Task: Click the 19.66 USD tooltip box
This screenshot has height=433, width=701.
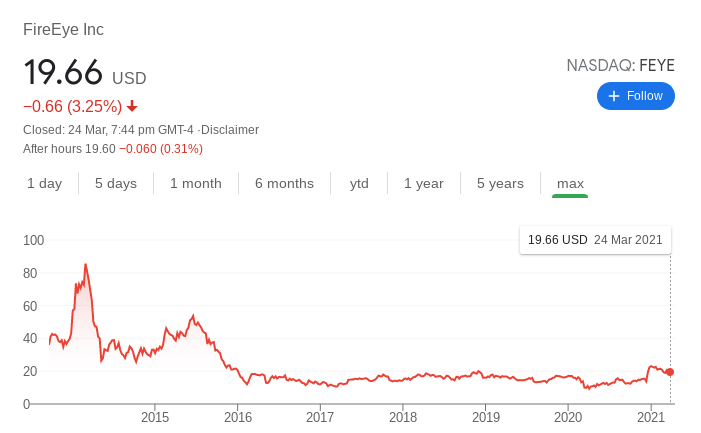Action: pyautogui.click(x=595, y=240)
